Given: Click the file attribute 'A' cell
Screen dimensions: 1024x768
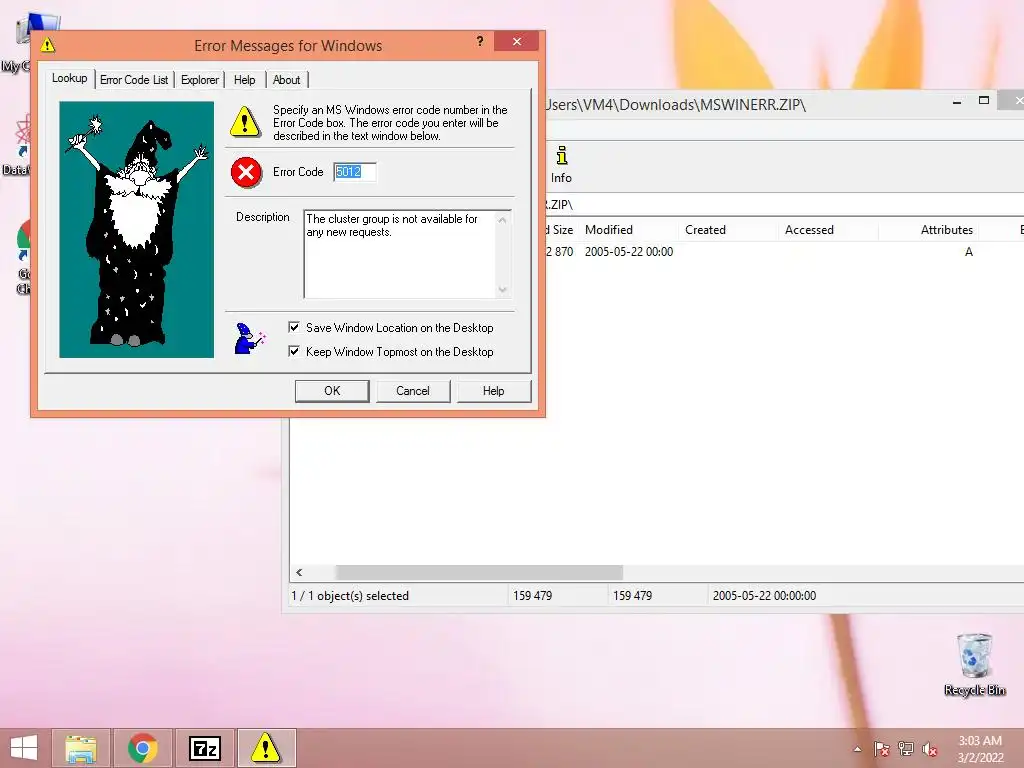Looking at the screenshot, I should 968,251.
